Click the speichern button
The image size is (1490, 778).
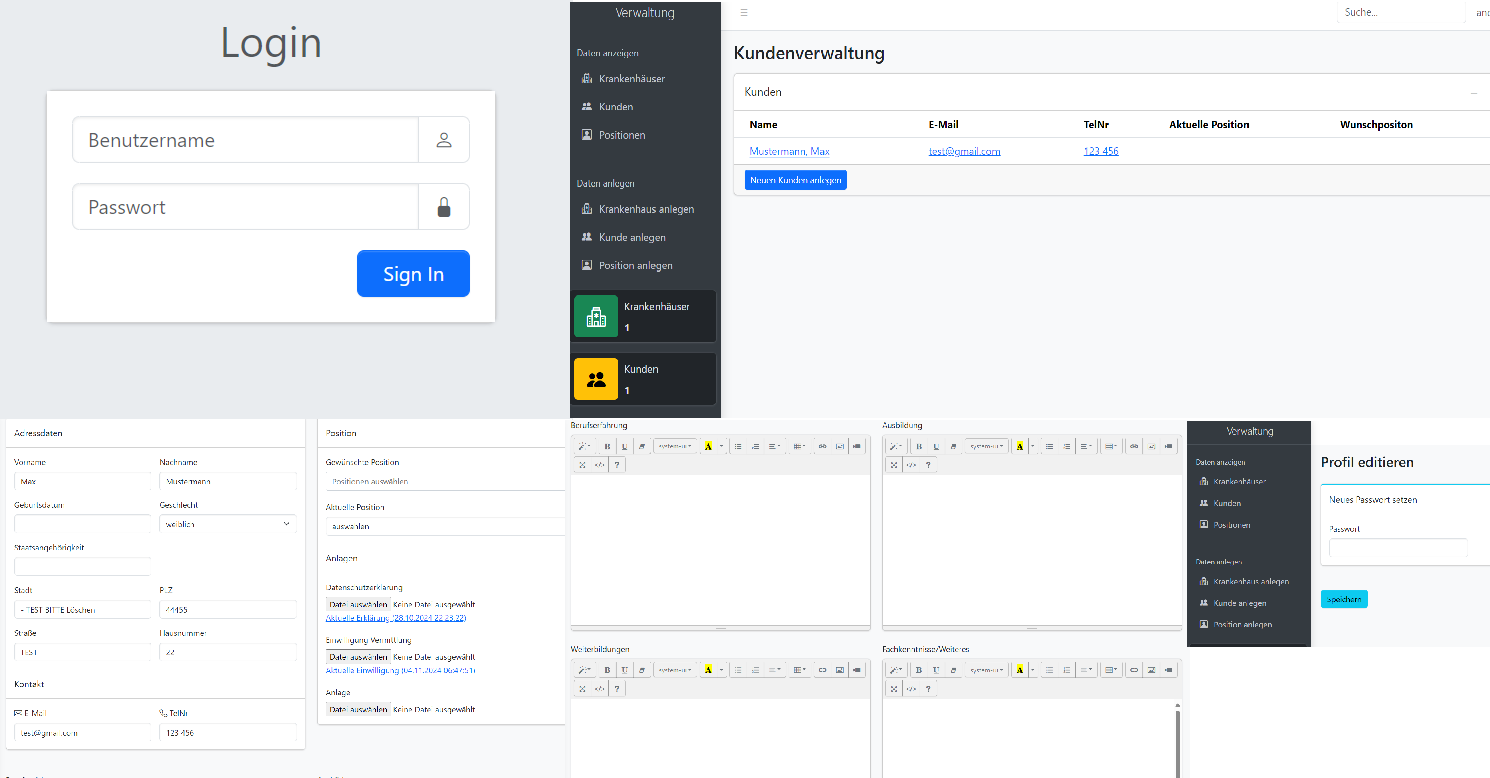(x=1344, y=599)
